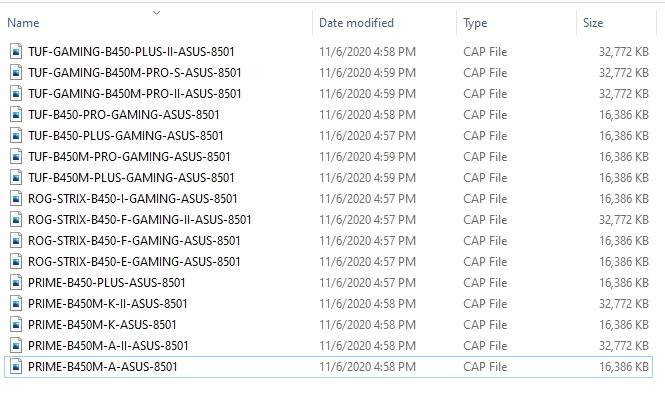665x402 pixels.
Task: Click the PRIME-B450M-A-II-ASUS-8501 file name
Action: click(x=108, y=345)
